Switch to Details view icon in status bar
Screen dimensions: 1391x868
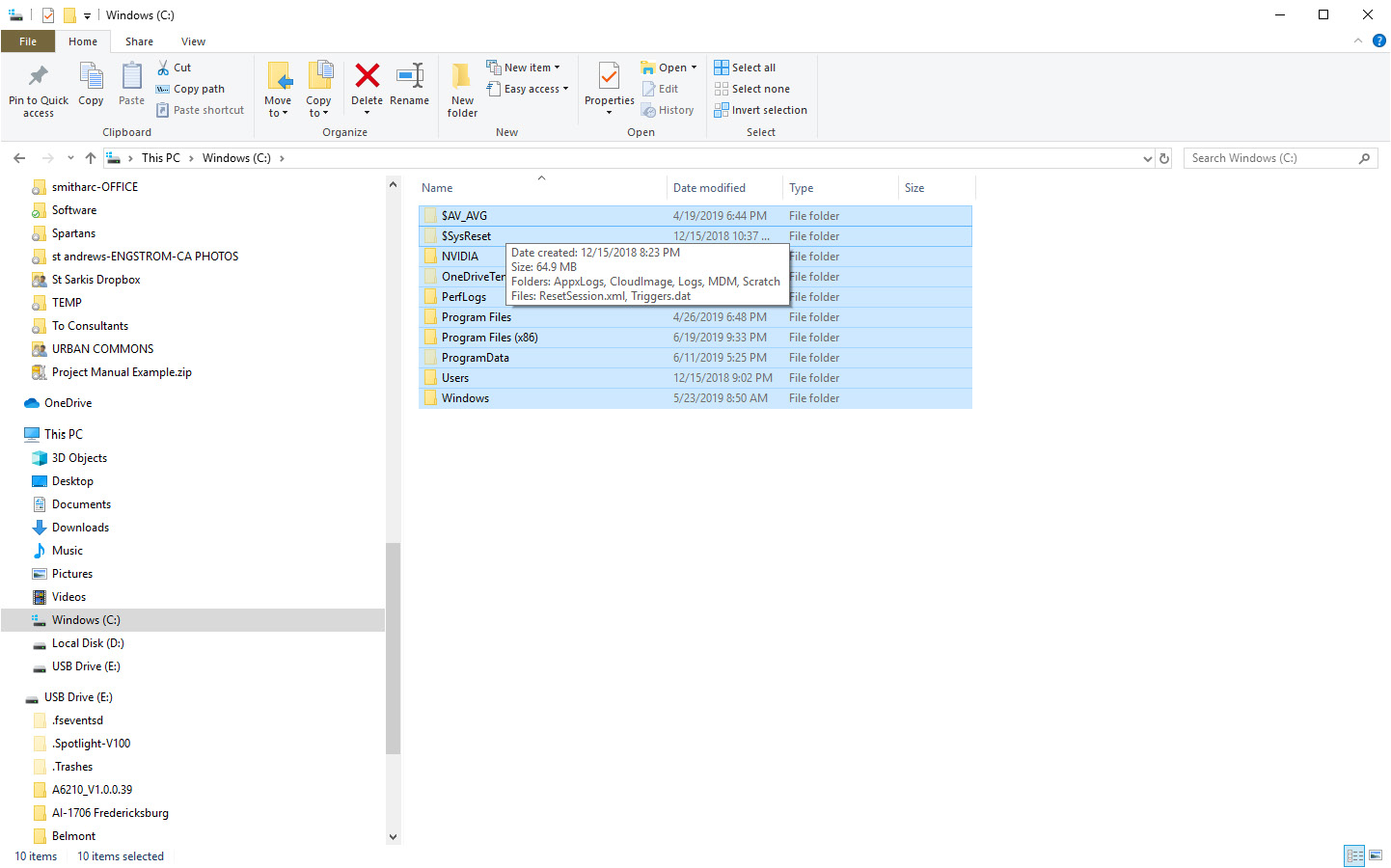coord(1354,855)
